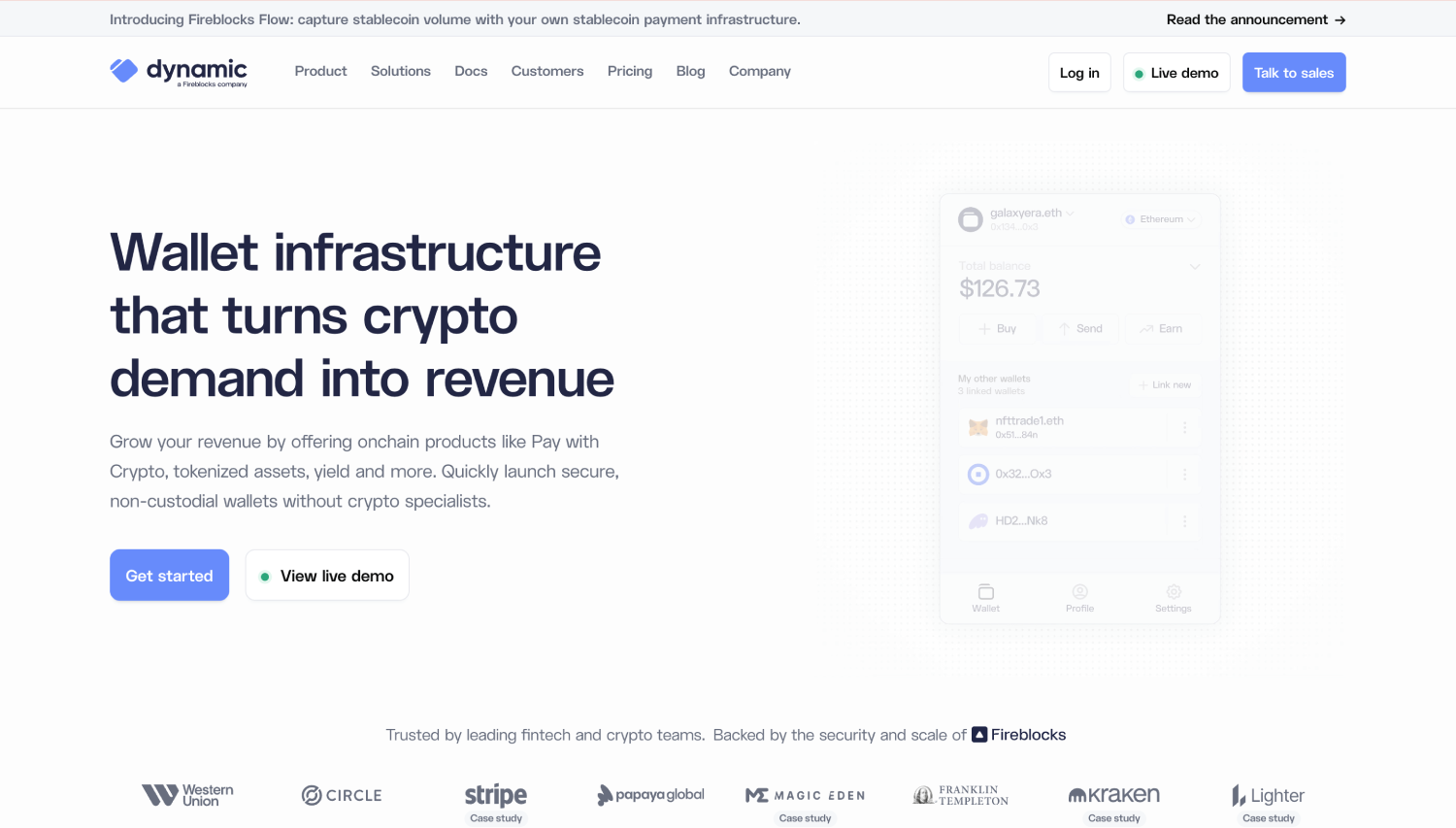
Task: Click the Log in button
Action: [x=1079, y=73]
